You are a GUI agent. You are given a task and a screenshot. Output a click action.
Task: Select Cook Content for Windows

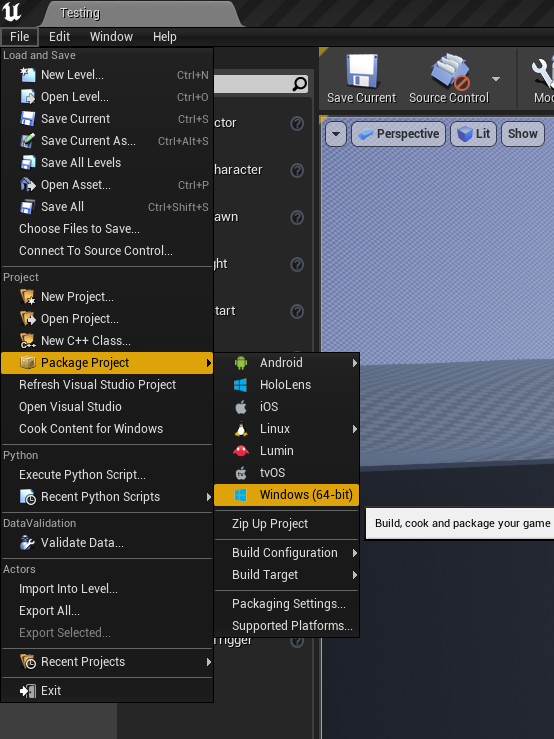pos(107,429)
